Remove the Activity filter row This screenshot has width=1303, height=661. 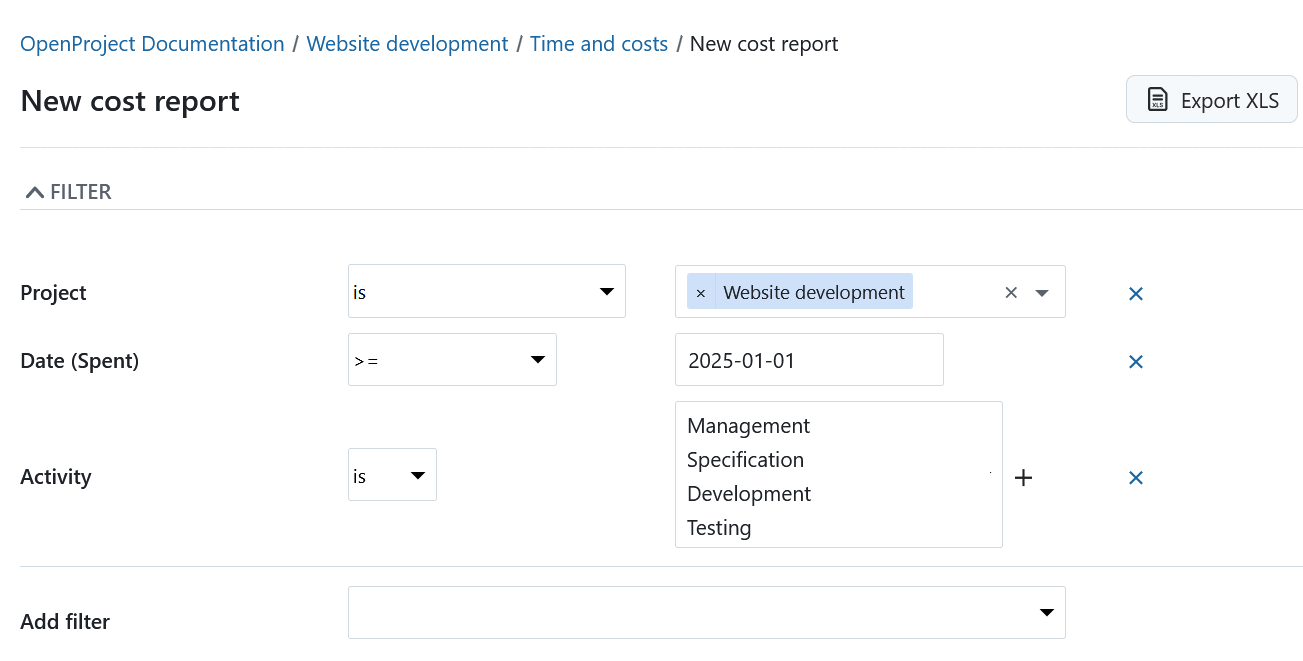(x=1135, y=477)
